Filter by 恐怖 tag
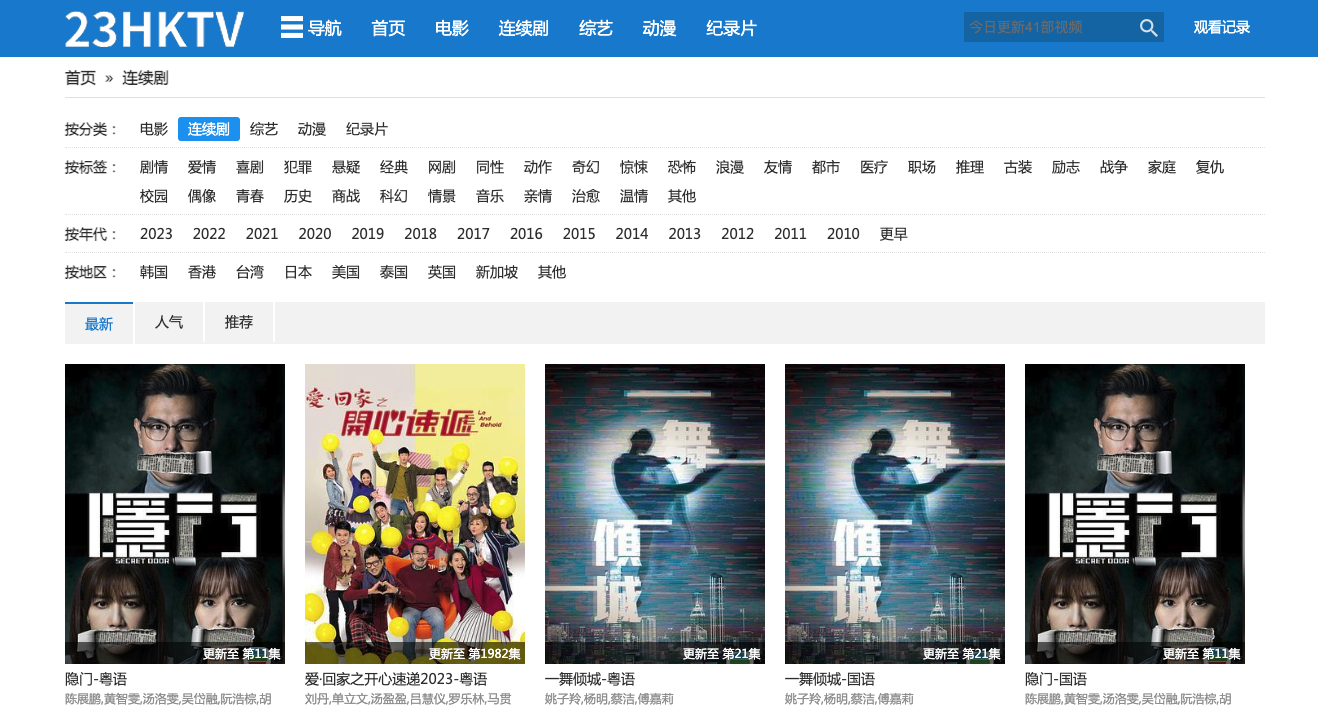The image size is (1318, 717). point(682,167)
